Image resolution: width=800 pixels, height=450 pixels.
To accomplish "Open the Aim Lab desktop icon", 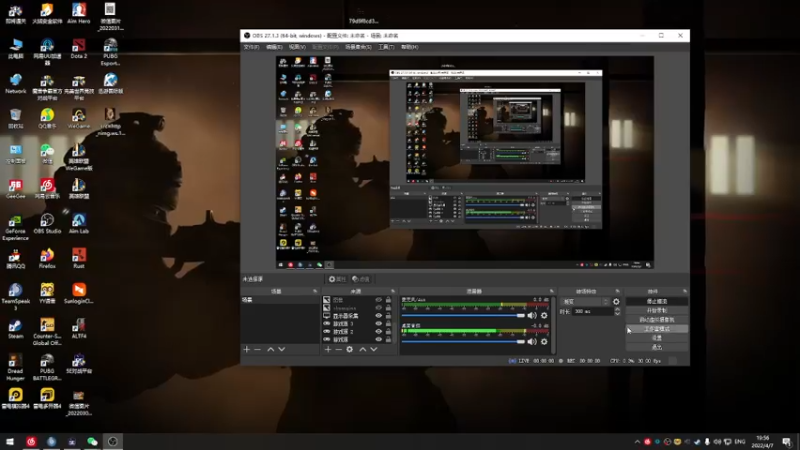I will click(79, 223).
